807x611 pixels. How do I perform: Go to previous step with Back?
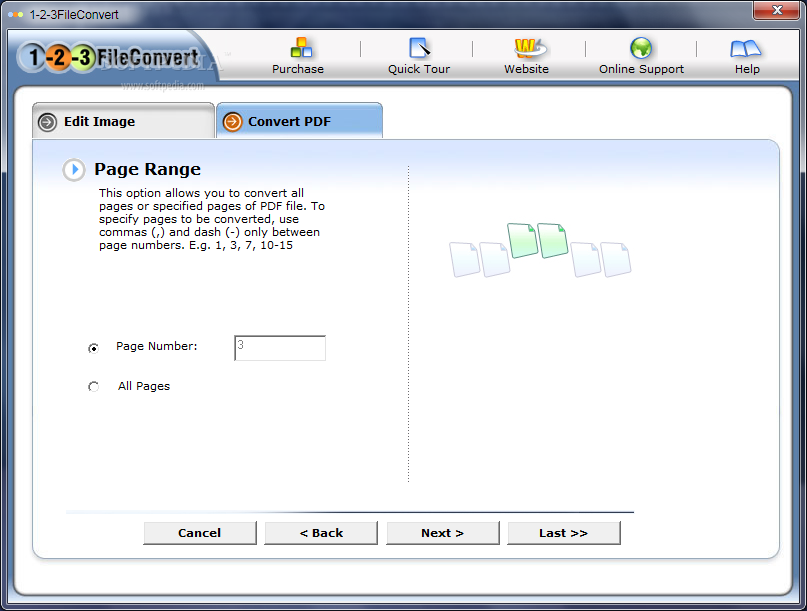[x=321, y=533]
